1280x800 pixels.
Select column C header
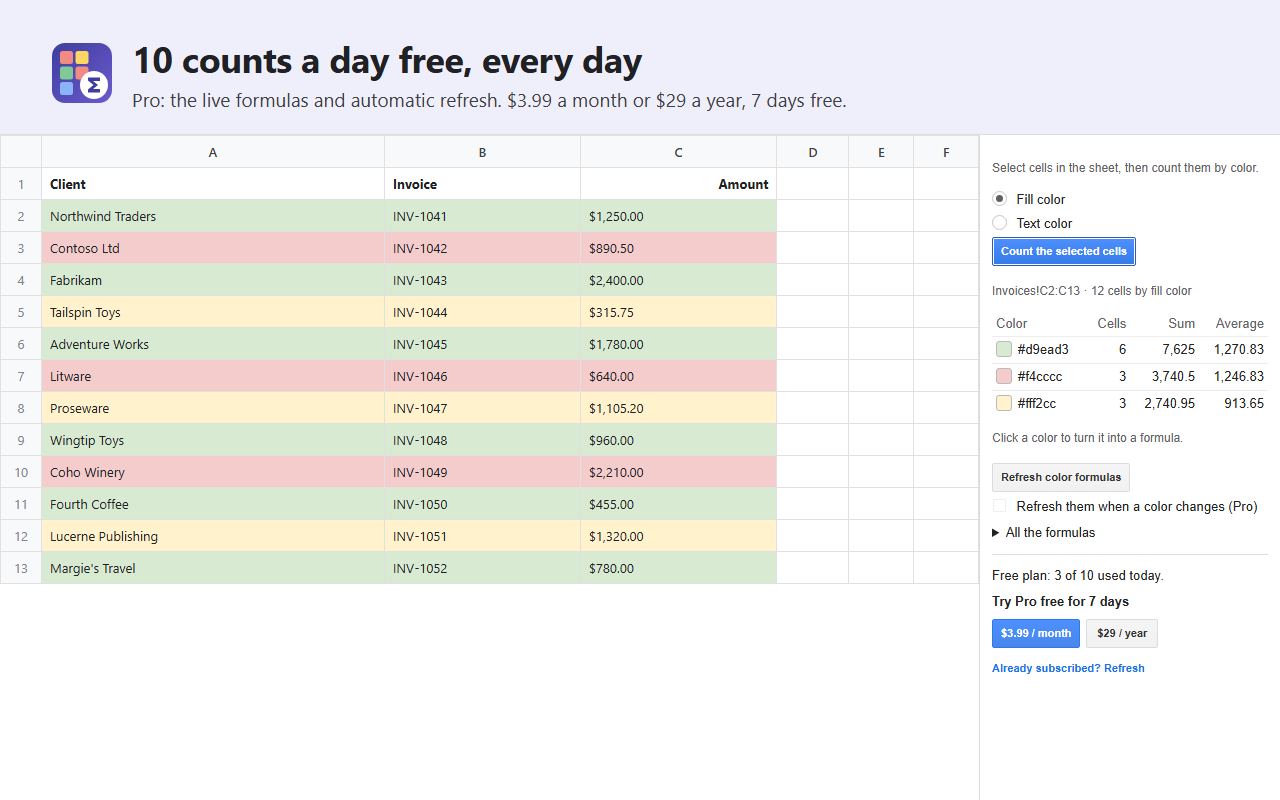pos(679,152)
